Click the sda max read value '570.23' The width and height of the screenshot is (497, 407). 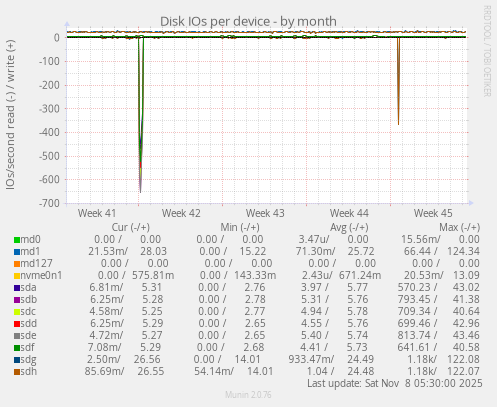[415, 287]
